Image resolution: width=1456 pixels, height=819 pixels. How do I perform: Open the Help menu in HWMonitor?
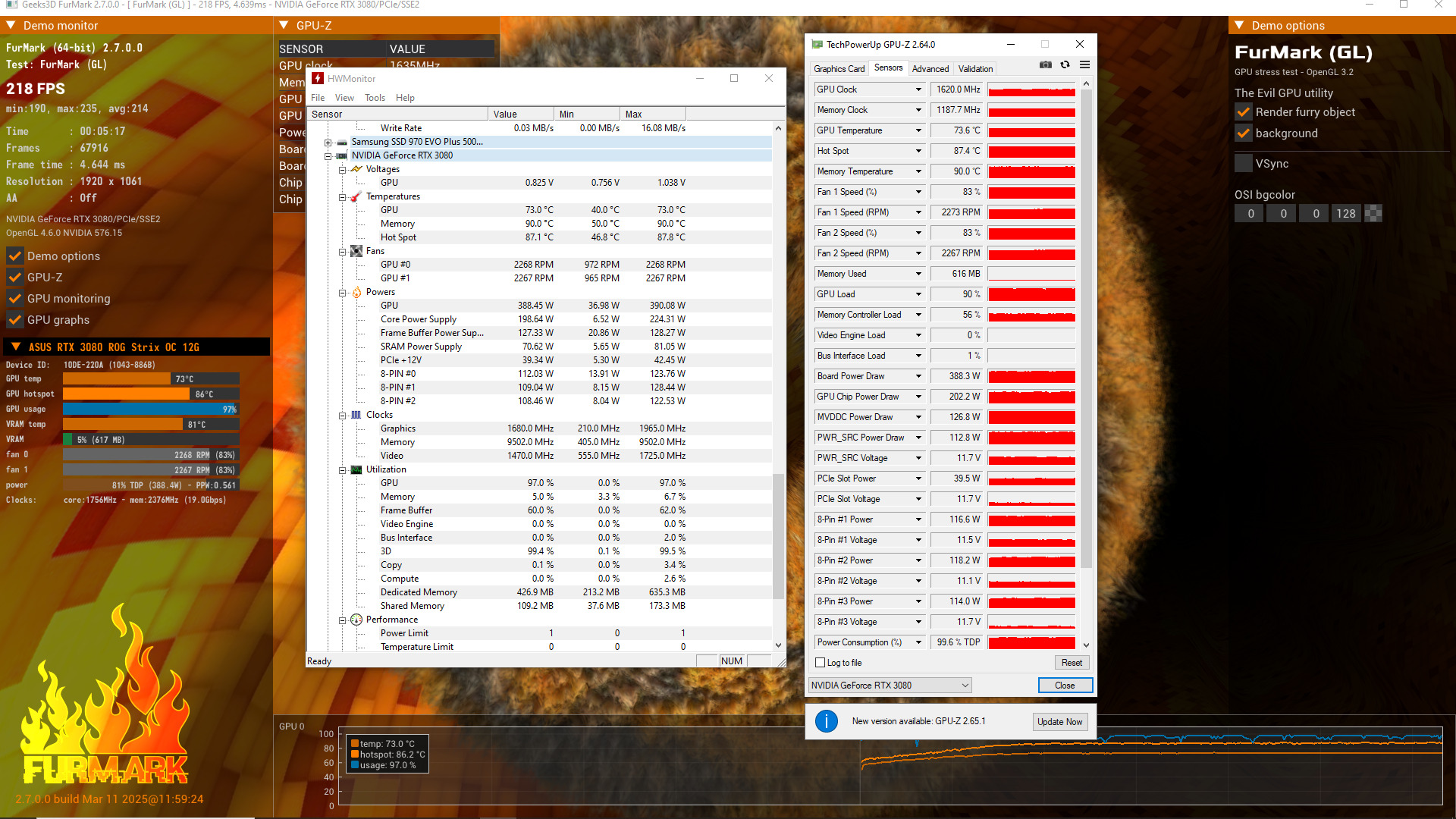coord(405,98)
